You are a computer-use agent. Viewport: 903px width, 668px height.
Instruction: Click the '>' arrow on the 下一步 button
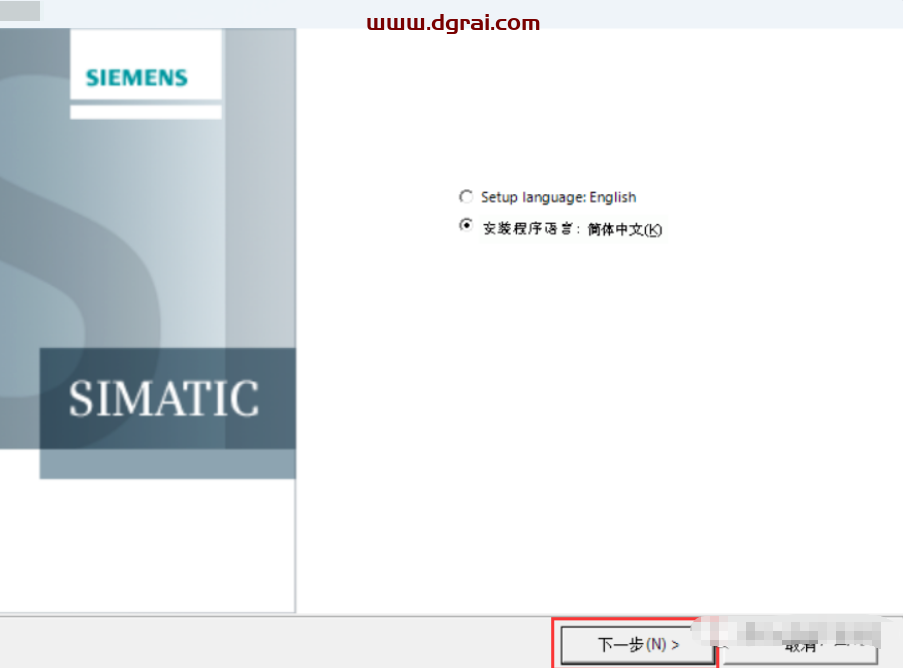[x=676, y=645]
